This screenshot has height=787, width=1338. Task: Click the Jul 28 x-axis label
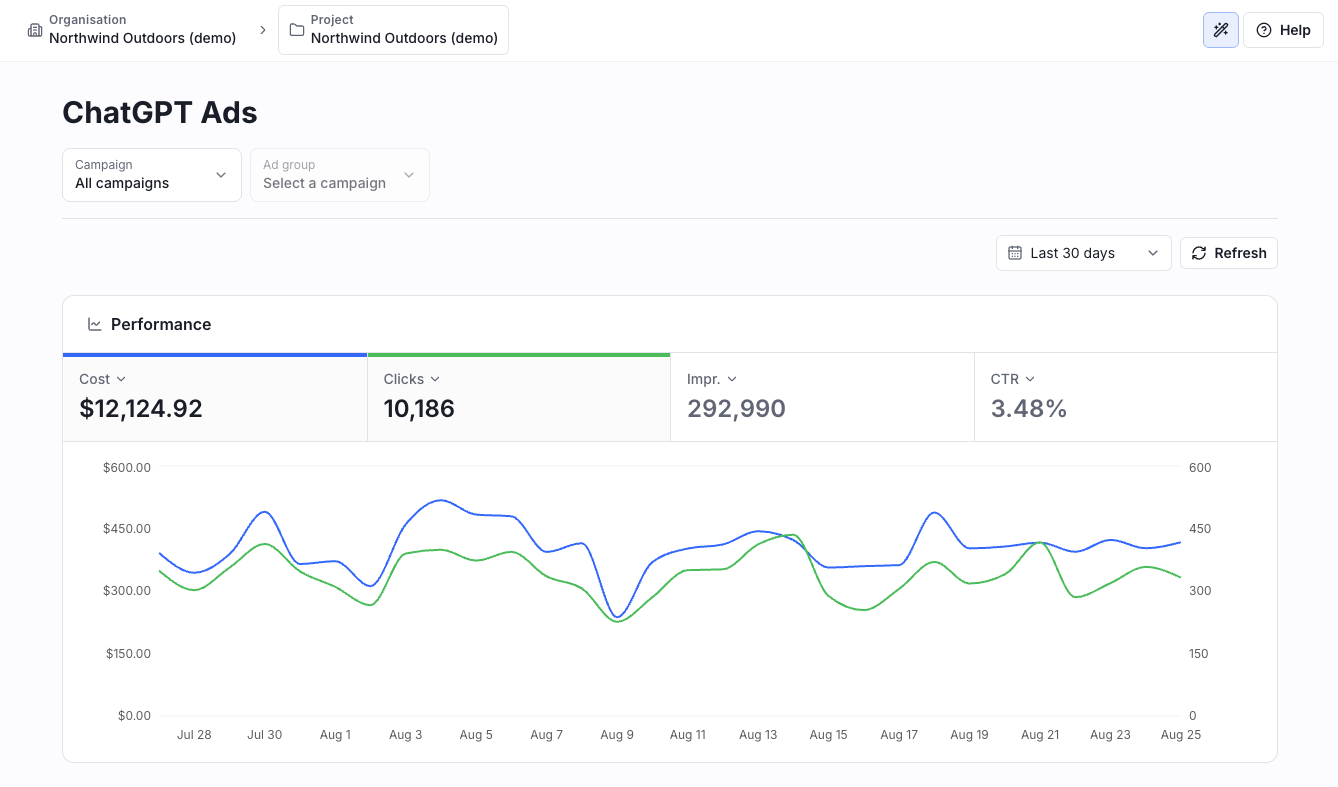[x=194, y=735]
